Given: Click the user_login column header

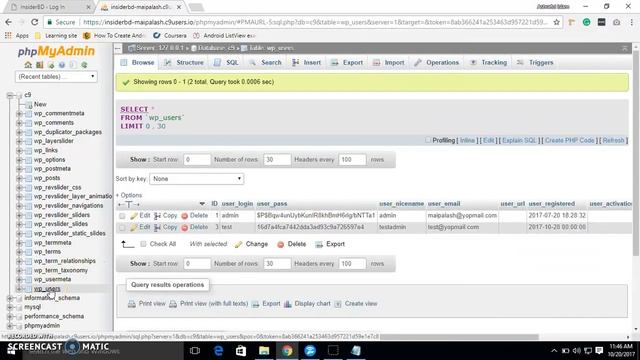Looking at the screenshot, I should (237, 204).
